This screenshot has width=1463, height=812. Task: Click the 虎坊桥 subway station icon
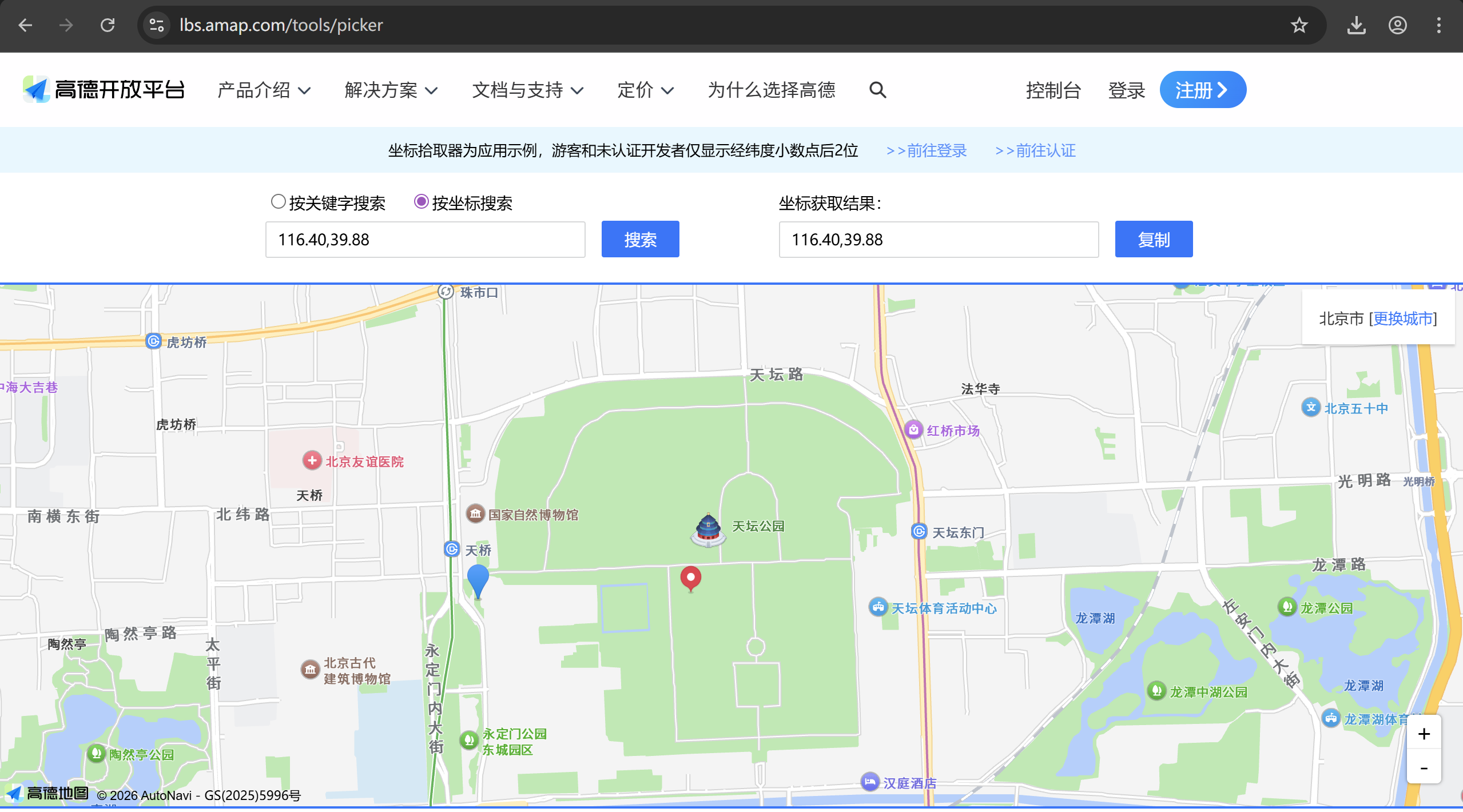153,341
